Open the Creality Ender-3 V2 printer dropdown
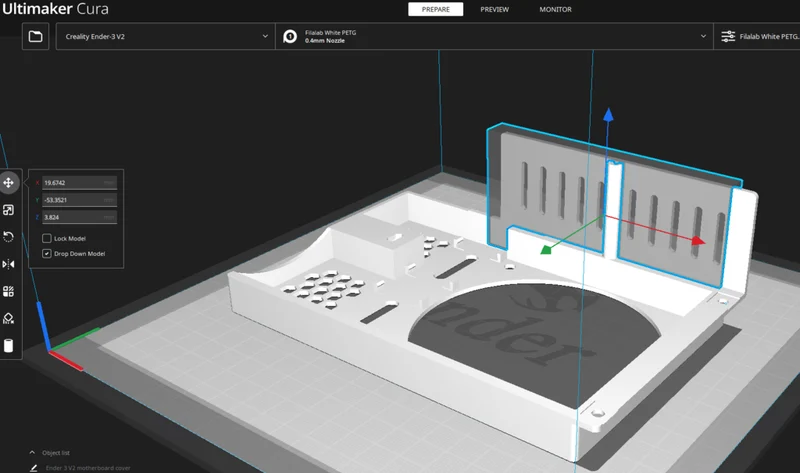 click(x=165, y=36)
